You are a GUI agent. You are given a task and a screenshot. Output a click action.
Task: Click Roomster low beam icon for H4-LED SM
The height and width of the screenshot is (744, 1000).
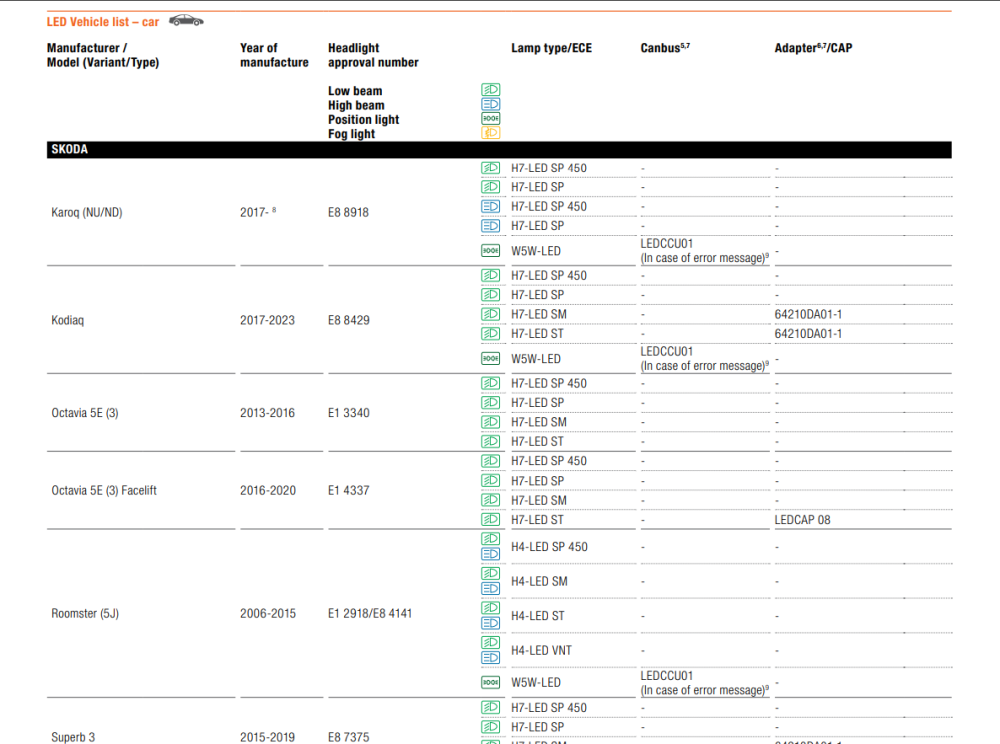pos(490,574)
